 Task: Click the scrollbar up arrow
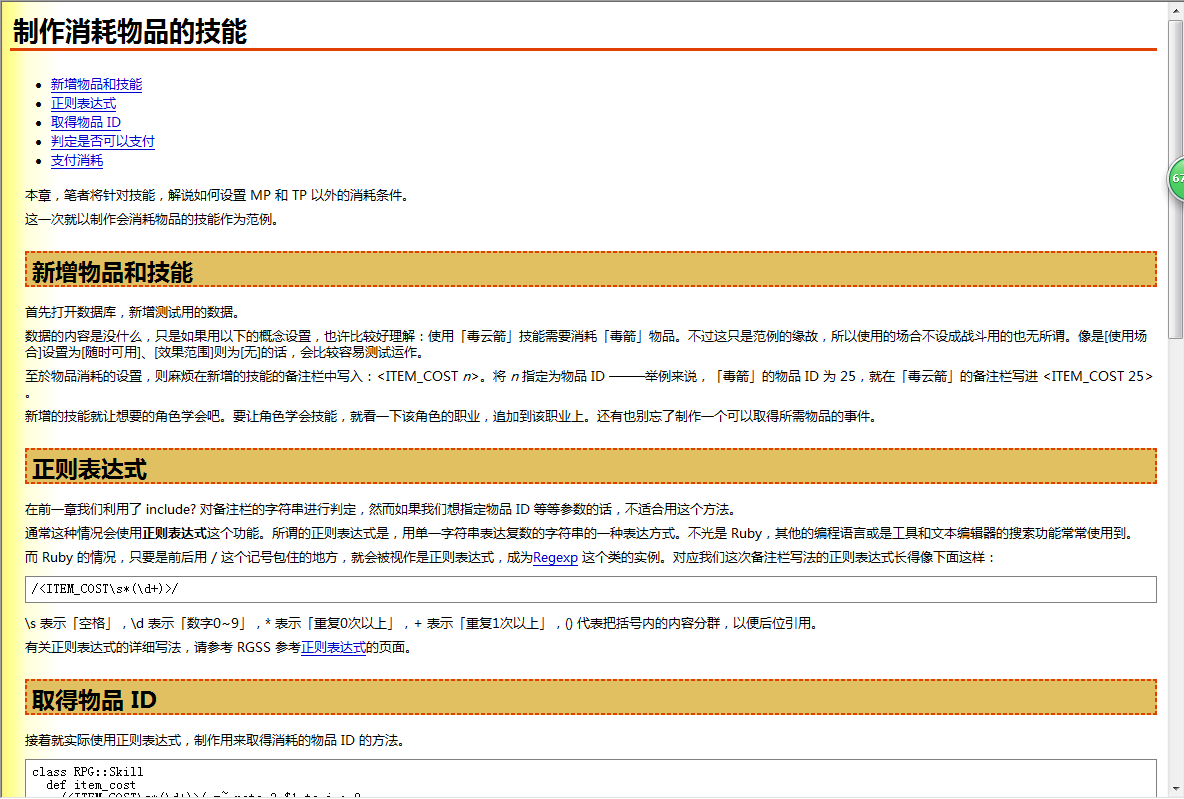(1175, 10)
